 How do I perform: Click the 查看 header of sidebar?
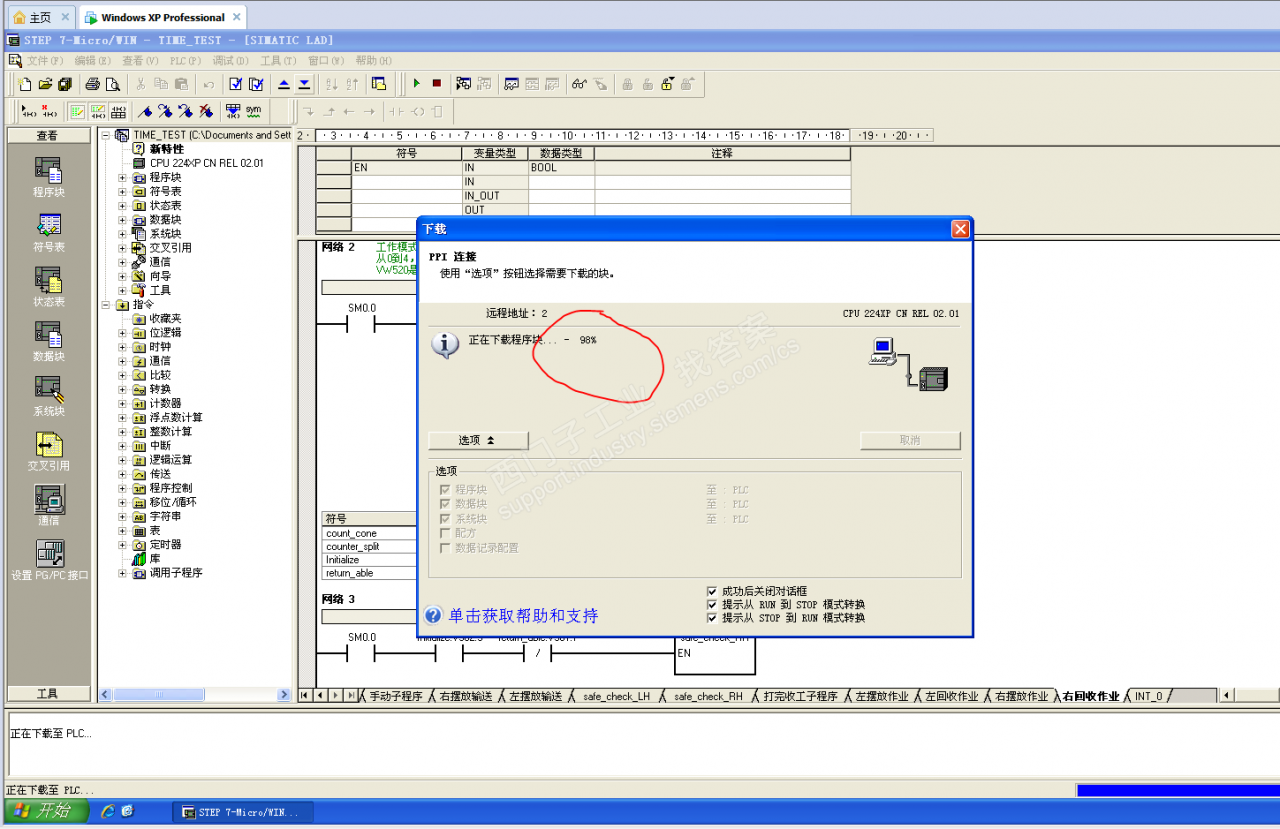[47, 135]
